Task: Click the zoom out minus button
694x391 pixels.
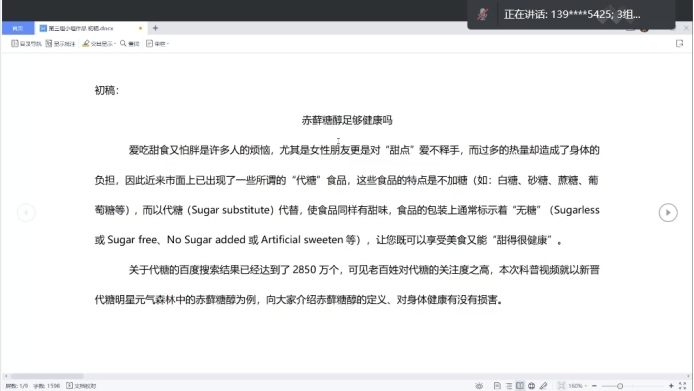Action: [594, 386]
